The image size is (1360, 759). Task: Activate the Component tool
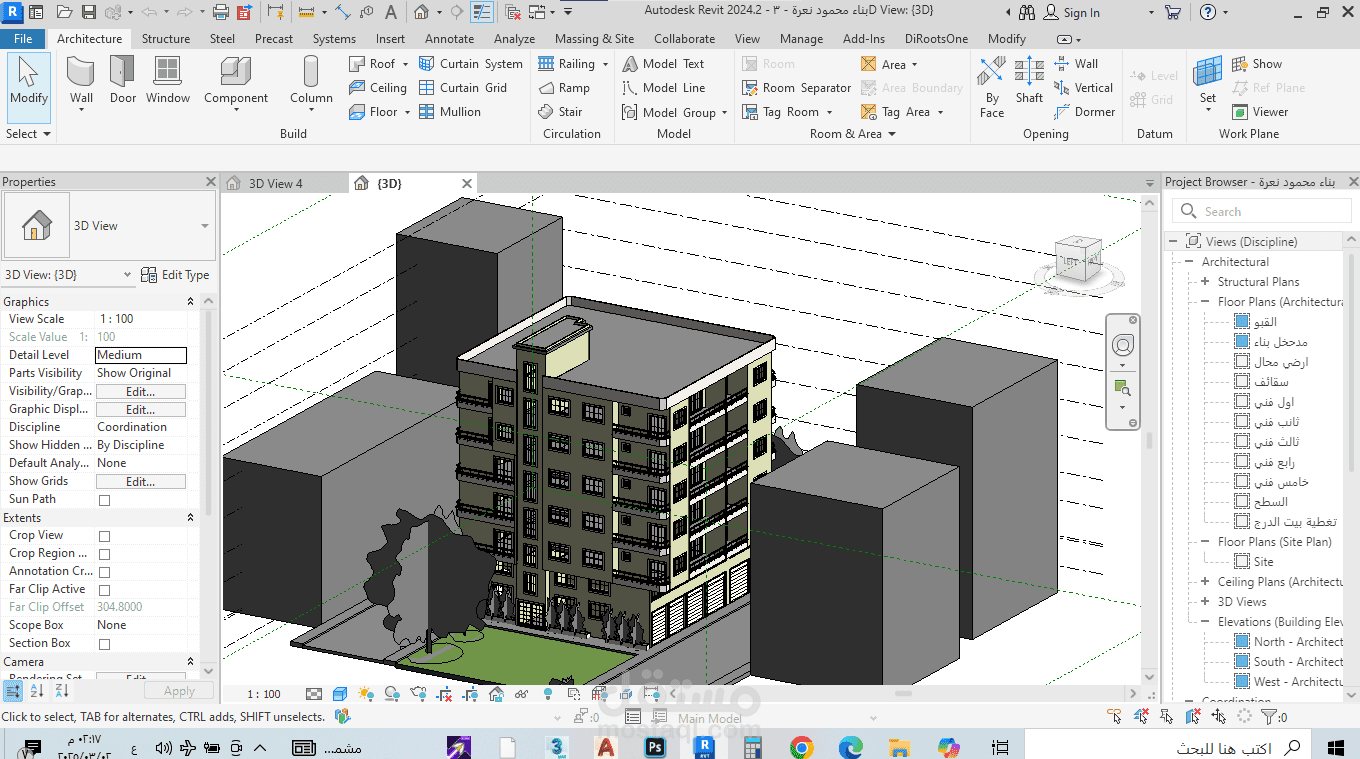[x=236, y=80]
